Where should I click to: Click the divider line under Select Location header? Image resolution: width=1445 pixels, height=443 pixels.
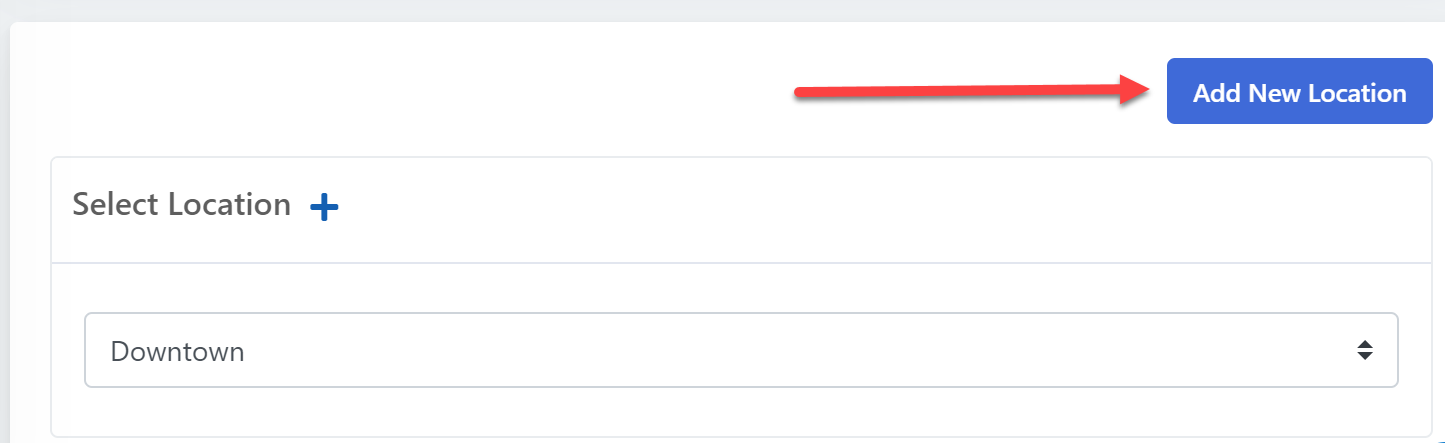tap(740, 263)
